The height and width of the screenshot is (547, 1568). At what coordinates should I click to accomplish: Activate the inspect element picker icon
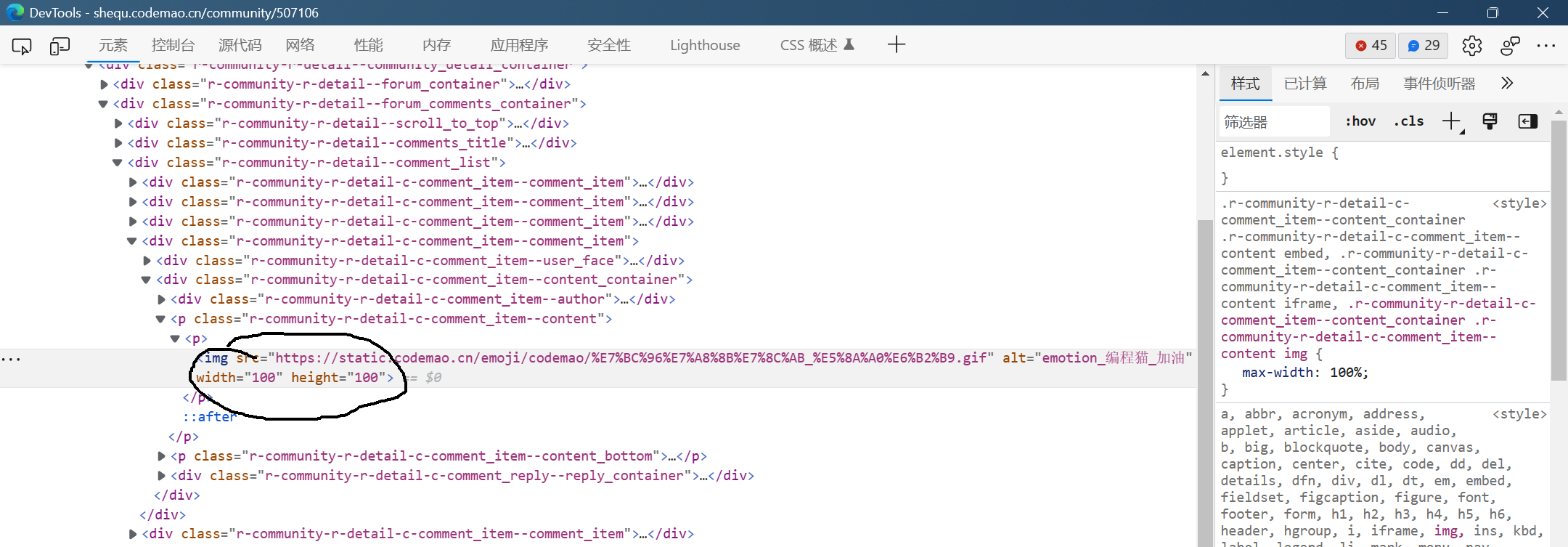click(x=22, y=46)
